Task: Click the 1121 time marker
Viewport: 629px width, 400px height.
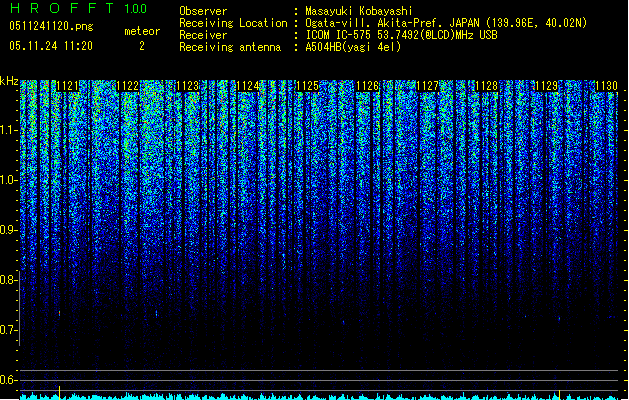Action: pos(67,86)
